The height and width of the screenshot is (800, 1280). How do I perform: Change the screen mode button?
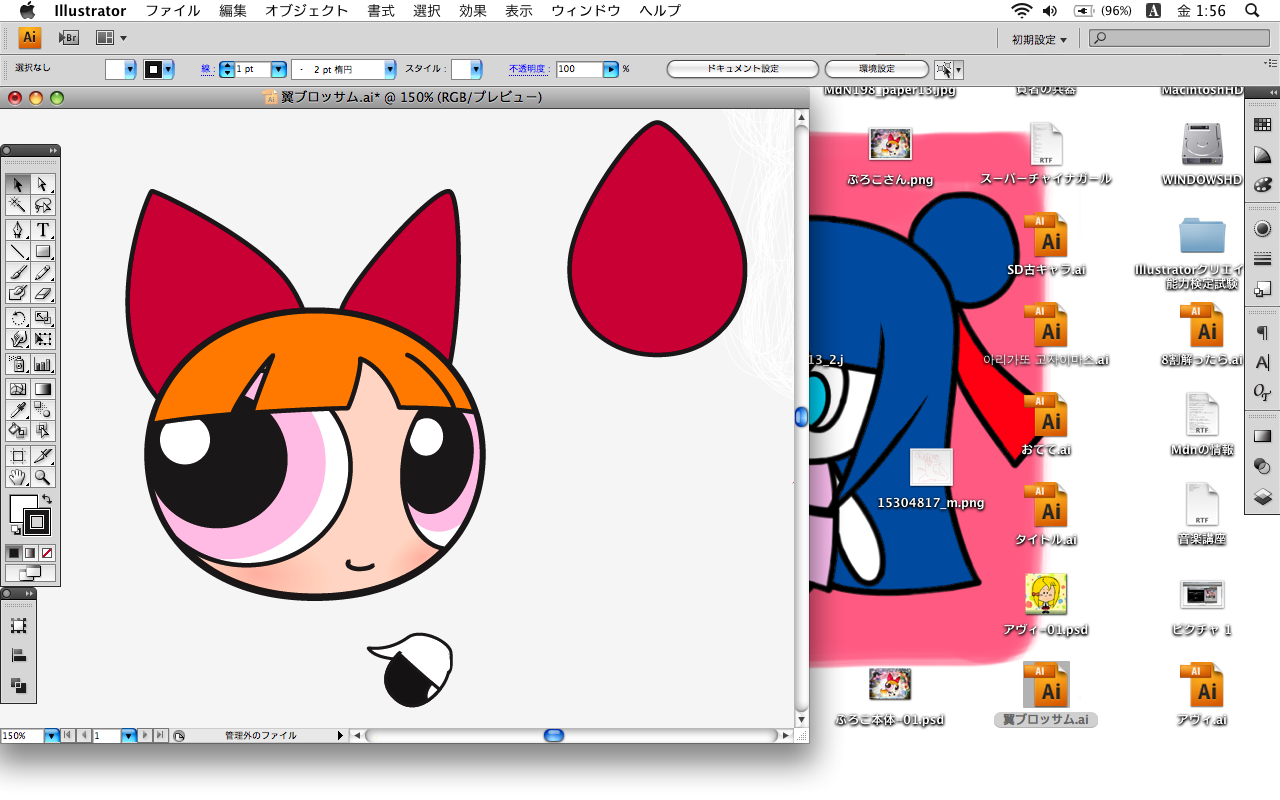pos(30,573)
